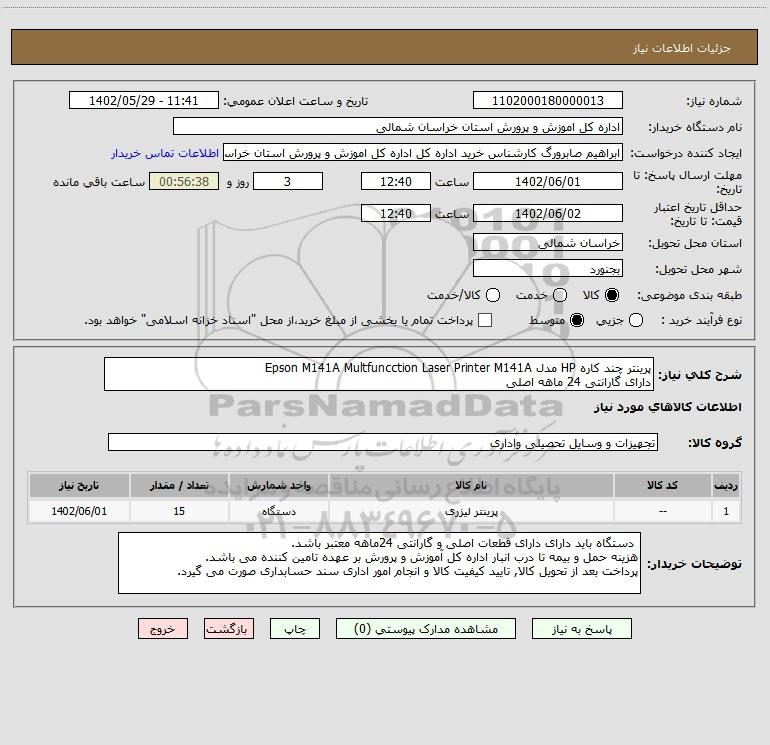Screen dimensions: 770x745
Task: Click the buyer organization name field
Action: tap(398, 127)
